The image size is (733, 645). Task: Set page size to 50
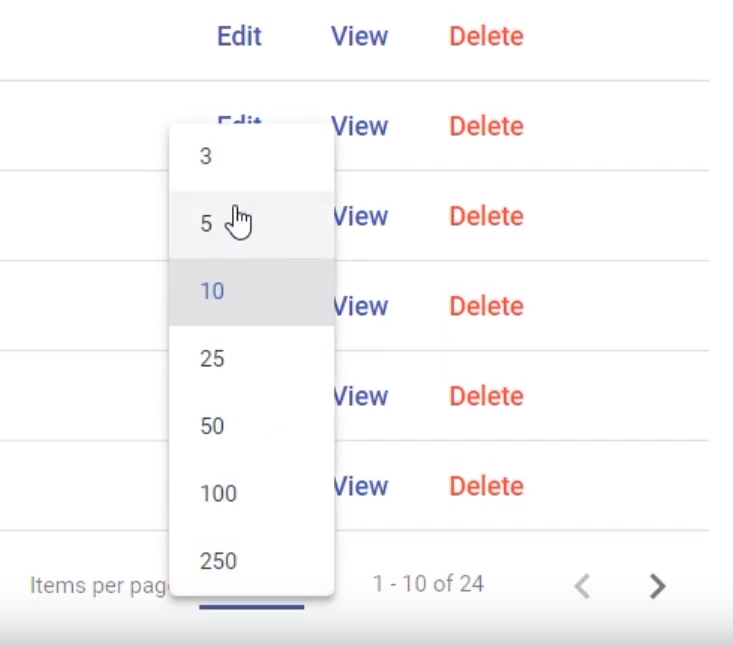252,426
